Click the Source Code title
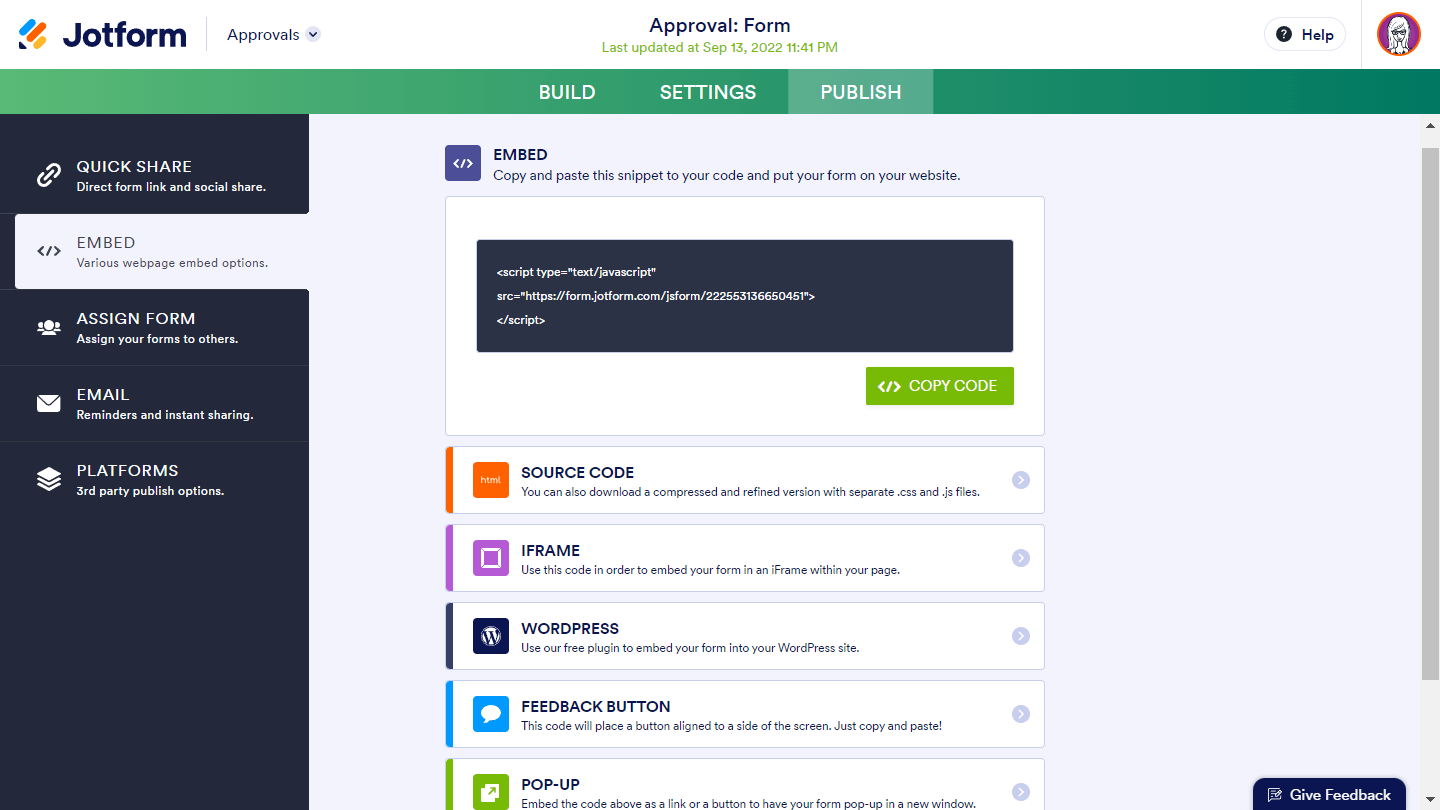This screenshot has width=1440, height=810. [x=578, y=472]
